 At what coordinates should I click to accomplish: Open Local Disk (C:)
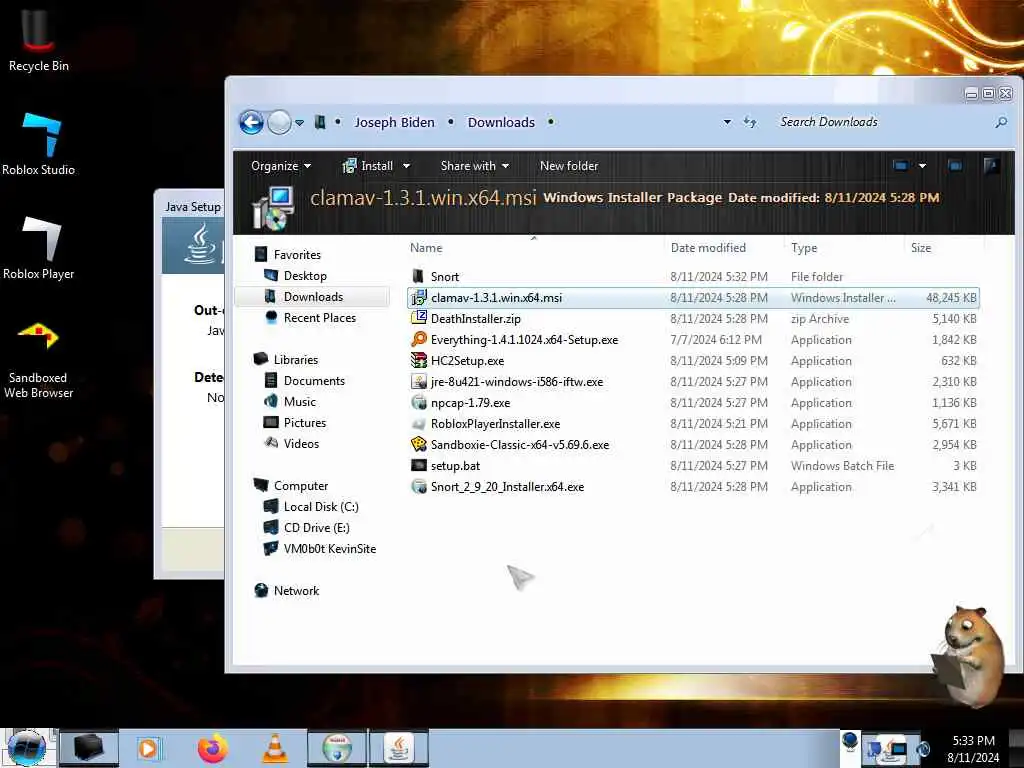(321, 507)
